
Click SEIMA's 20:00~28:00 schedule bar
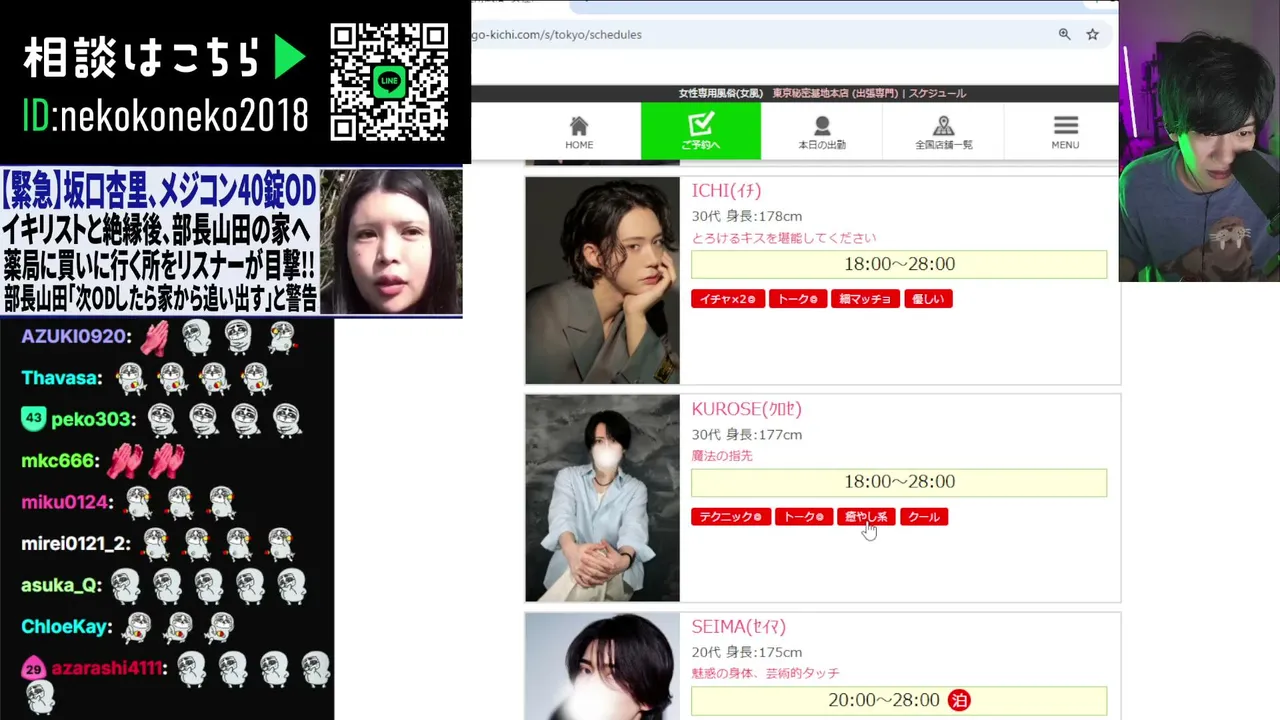coord(899,700)
